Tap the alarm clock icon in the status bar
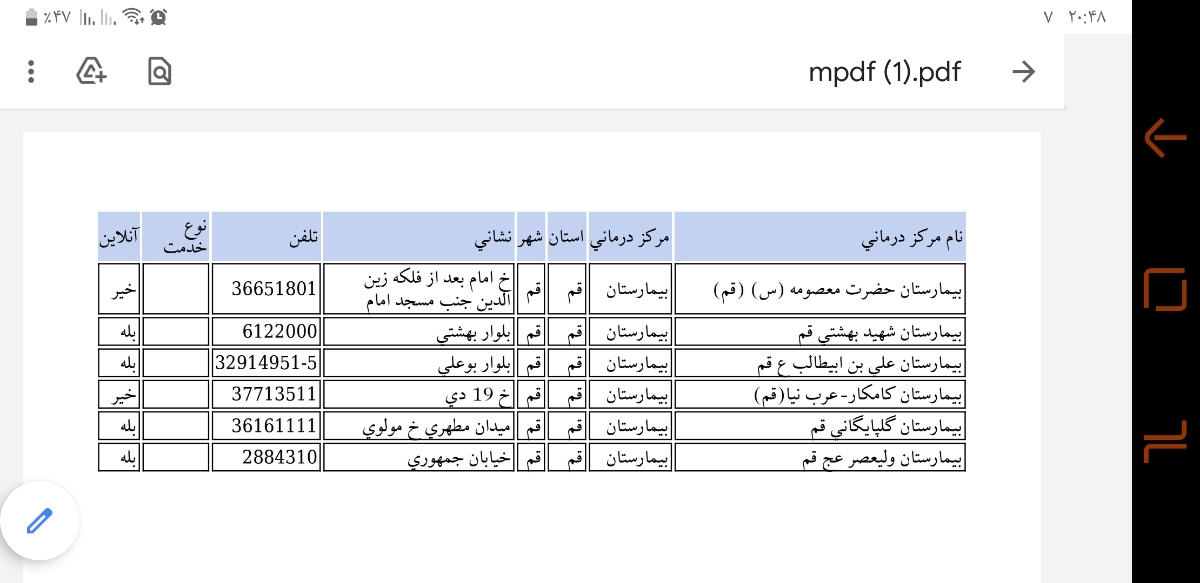 (158, 16)
